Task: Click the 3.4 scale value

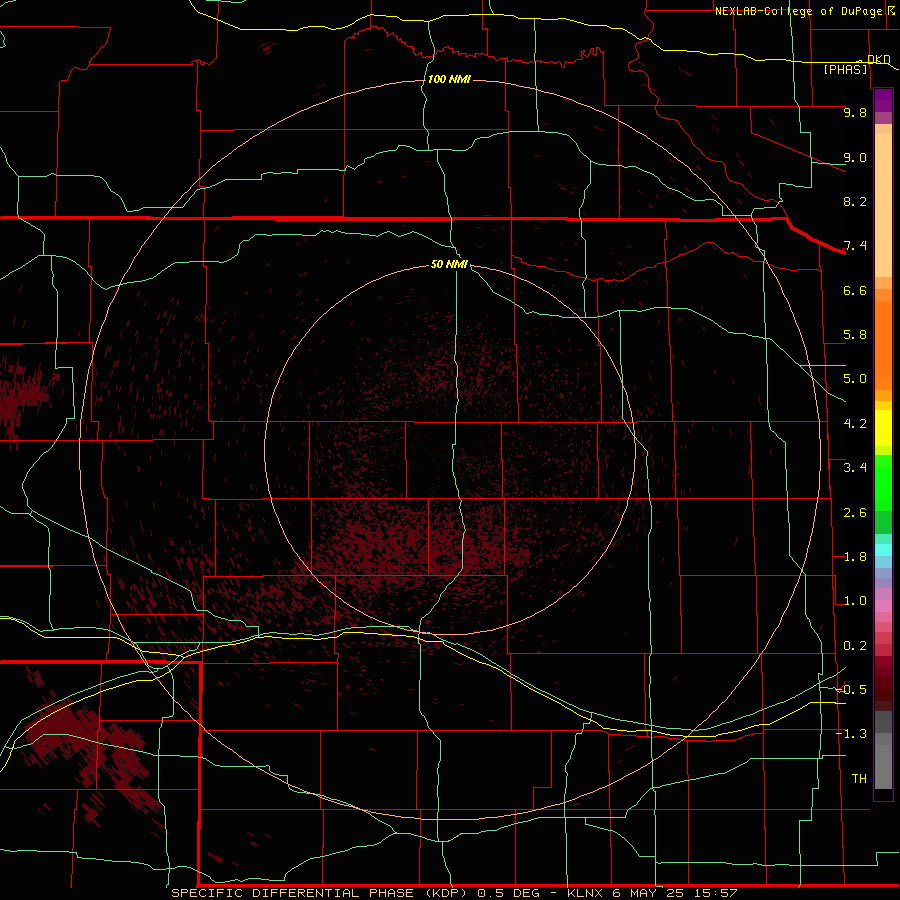Action: [x=855, y=468]
